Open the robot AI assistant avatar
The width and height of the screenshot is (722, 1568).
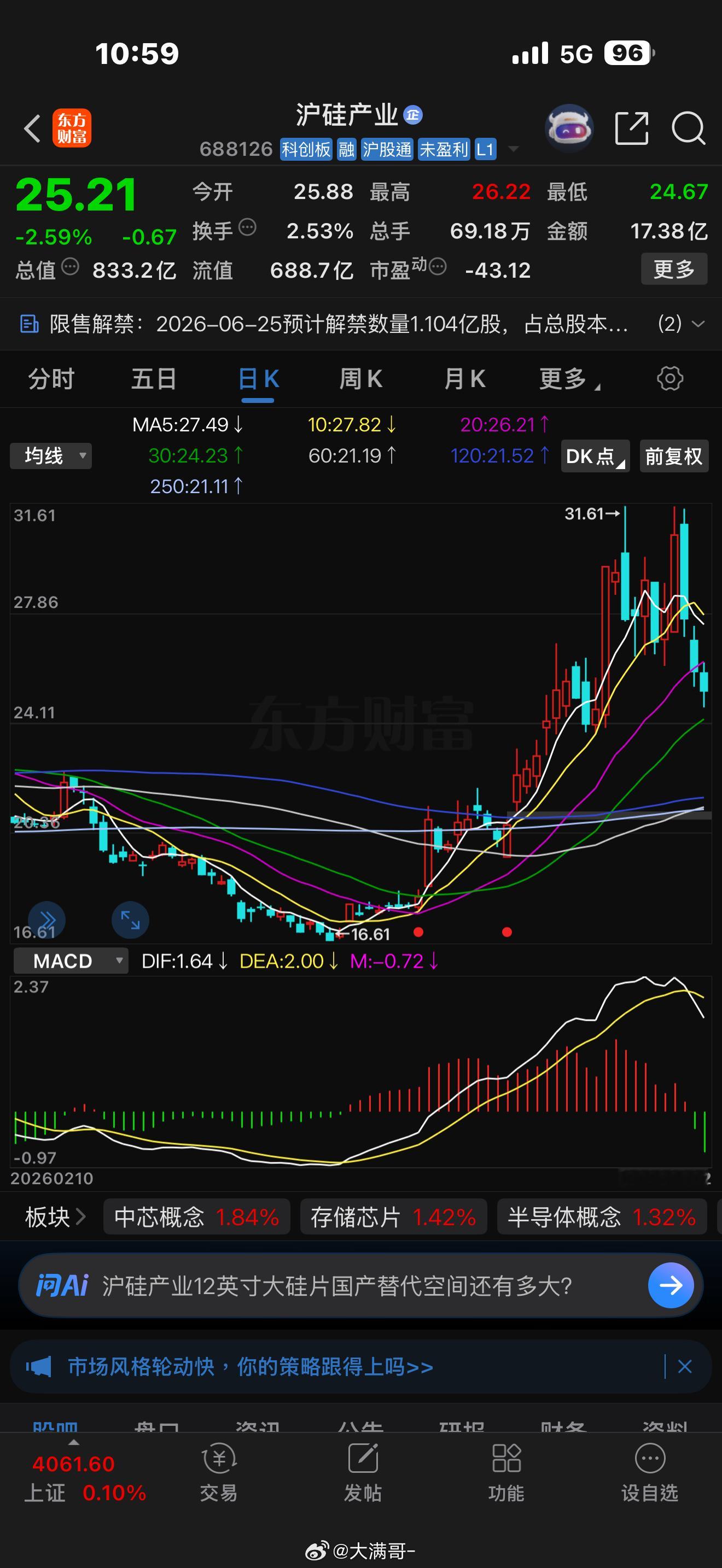[x=569, y=128]
